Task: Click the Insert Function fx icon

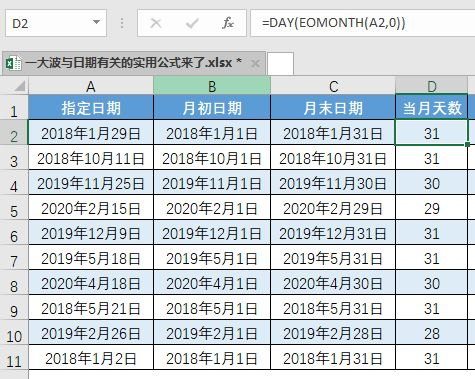Action: pyautogui.click(x=228, y=23)
